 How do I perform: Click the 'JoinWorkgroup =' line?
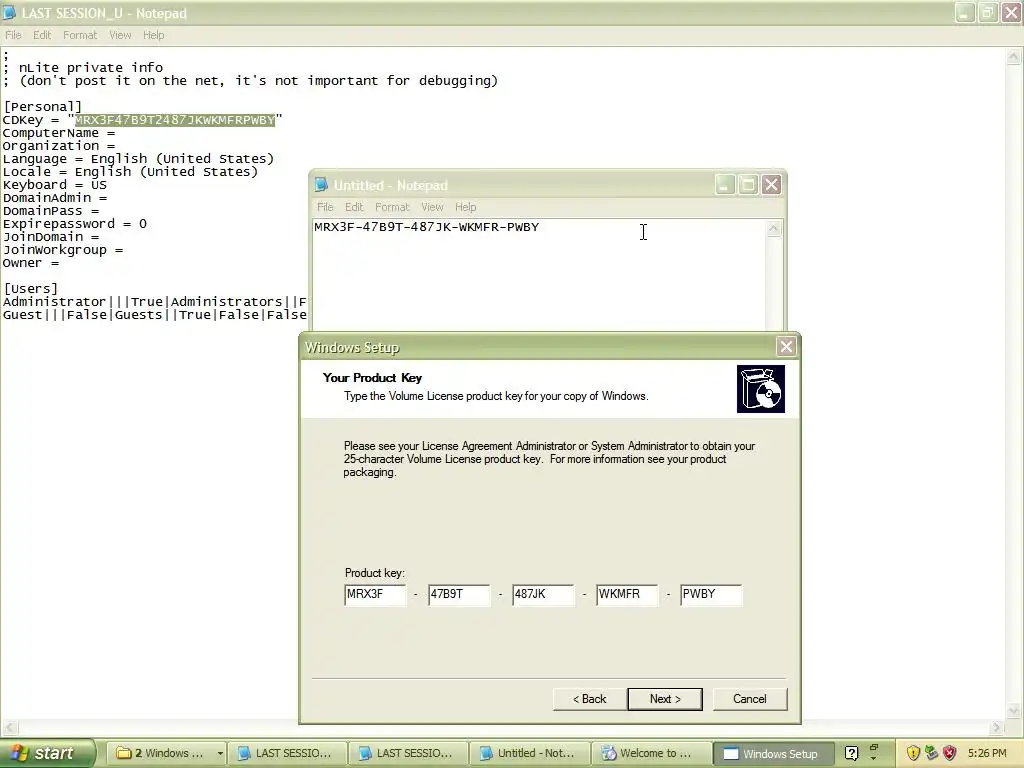[x=63, y=249]
